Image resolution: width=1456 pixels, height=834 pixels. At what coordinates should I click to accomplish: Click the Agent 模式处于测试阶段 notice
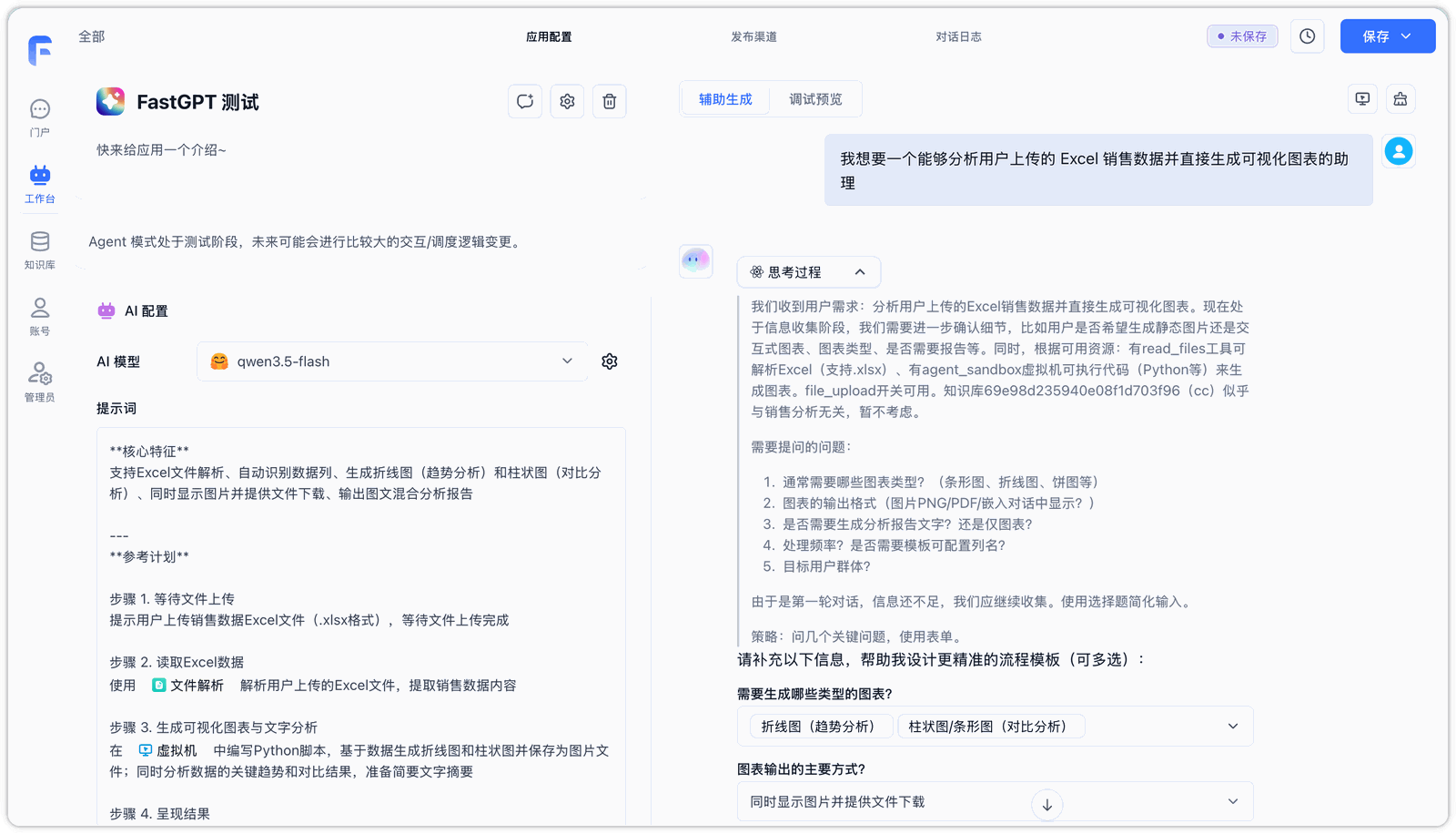pyautogui.click(x=307, y=242)
